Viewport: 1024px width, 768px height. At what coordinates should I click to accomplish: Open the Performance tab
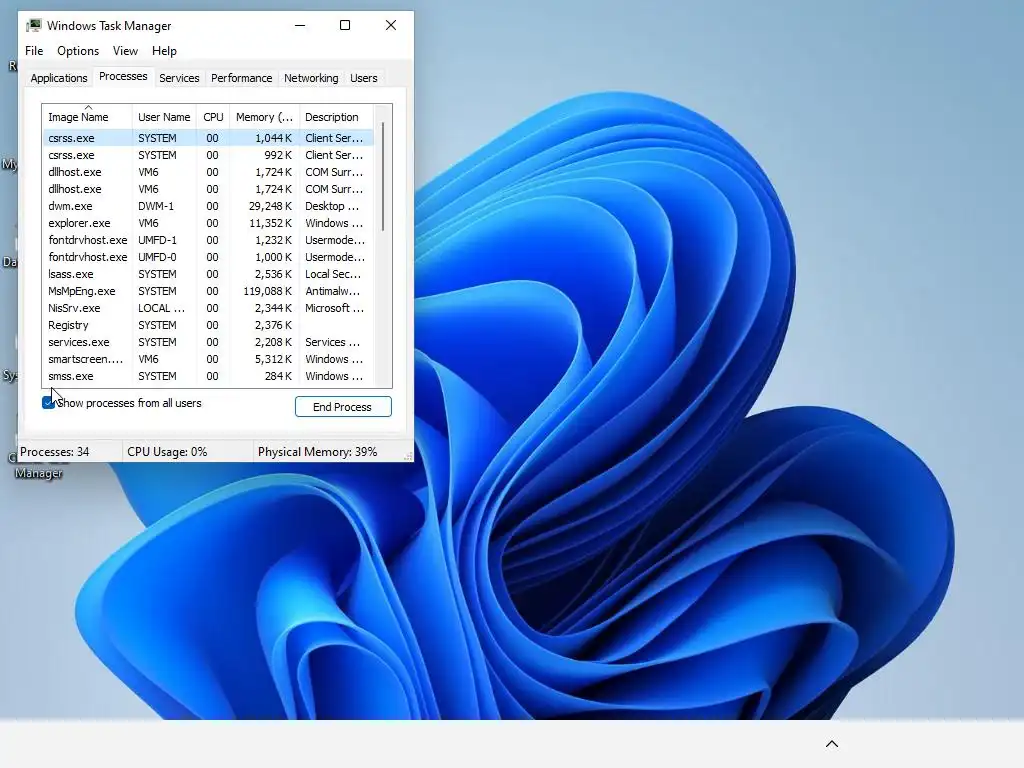(x=241, y=78)
